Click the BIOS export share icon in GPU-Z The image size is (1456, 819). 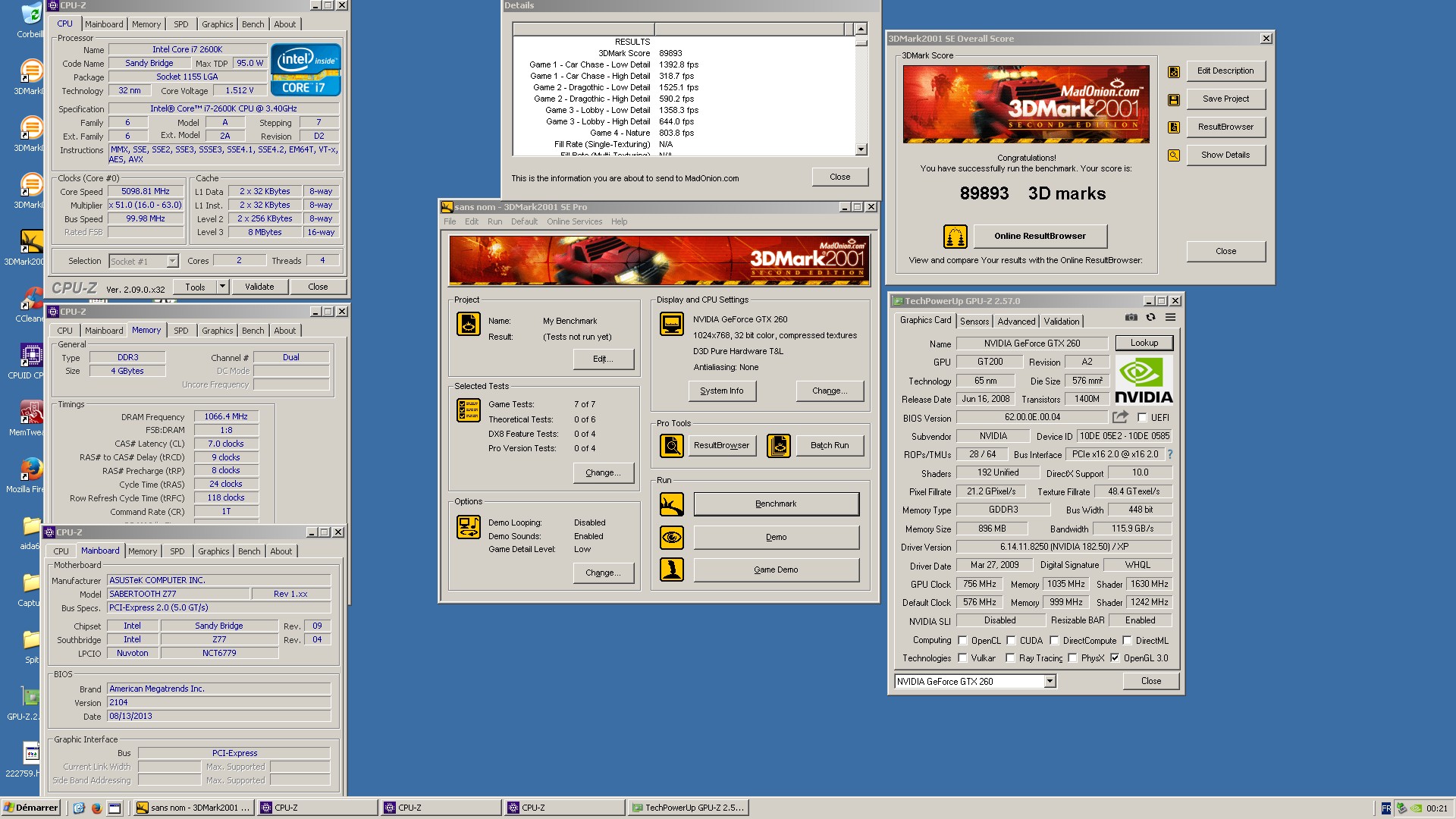(1120, 417)
